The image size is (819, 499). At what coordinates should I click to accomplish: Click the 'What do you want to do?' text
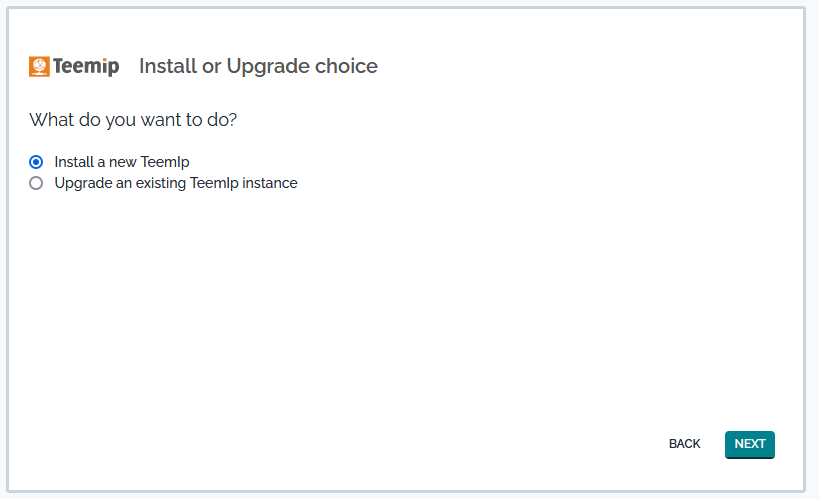tap(133, 120)
